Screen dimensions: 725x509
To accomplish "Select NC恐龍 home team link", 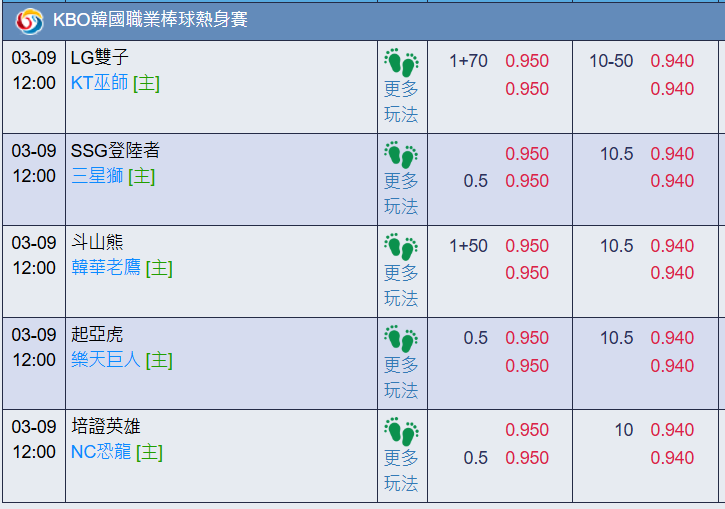I will [101, 451].
